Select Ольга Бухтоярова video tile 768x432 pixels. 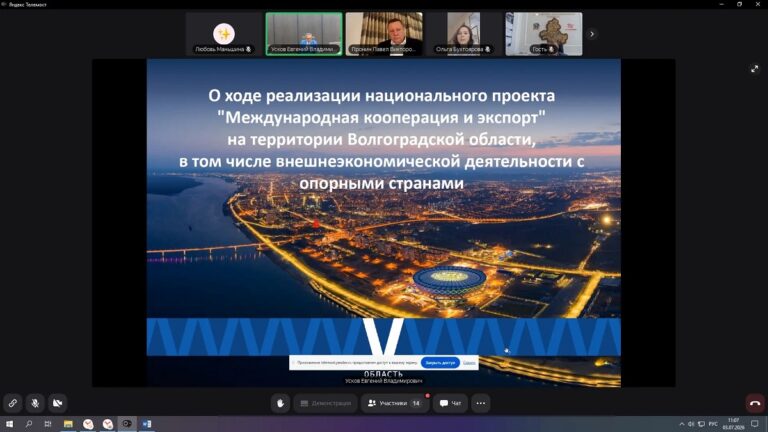point(464,34)
